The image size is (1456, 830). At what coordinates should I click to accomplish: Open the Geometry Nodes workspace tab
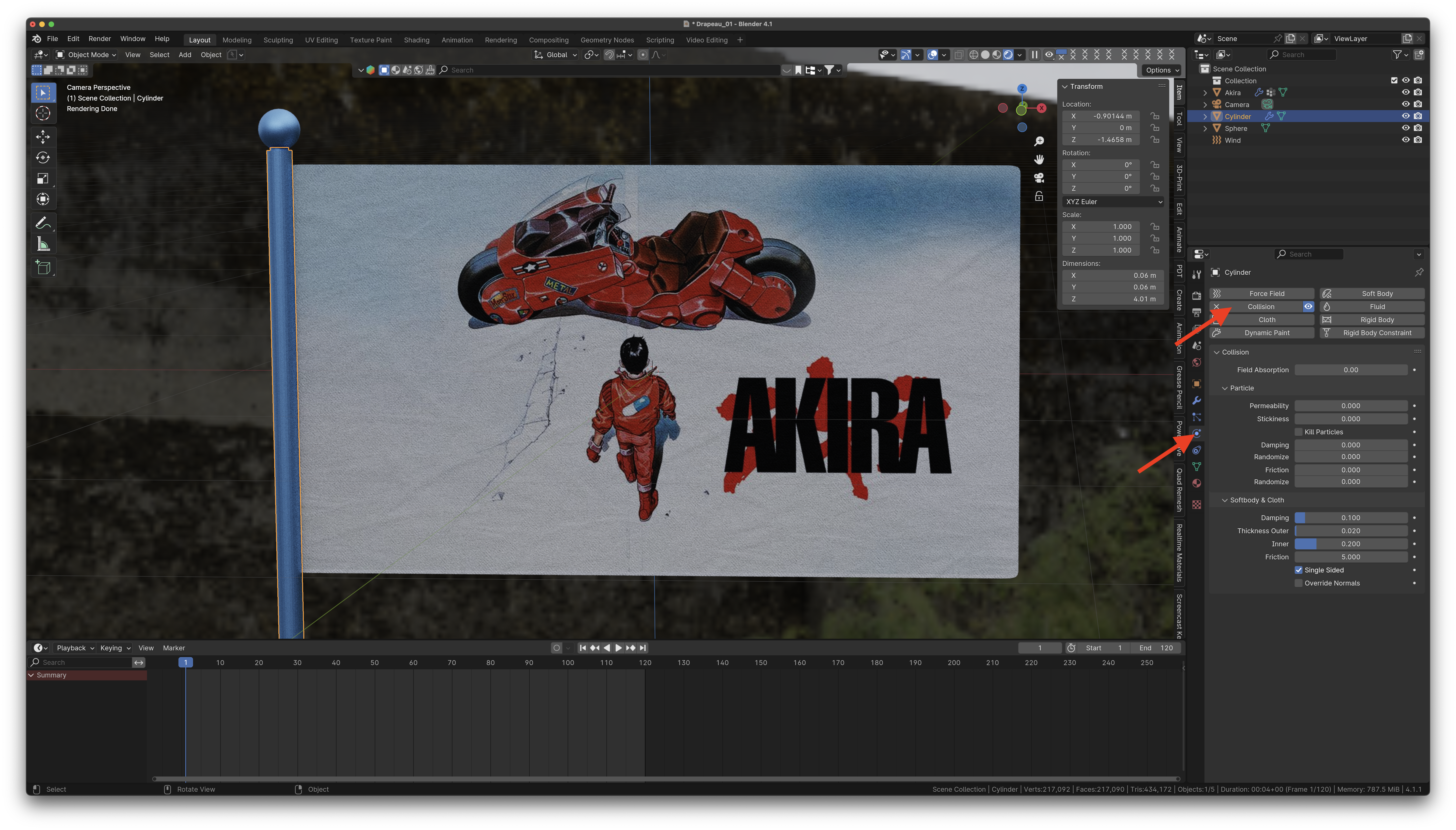(x=607, y=40)
